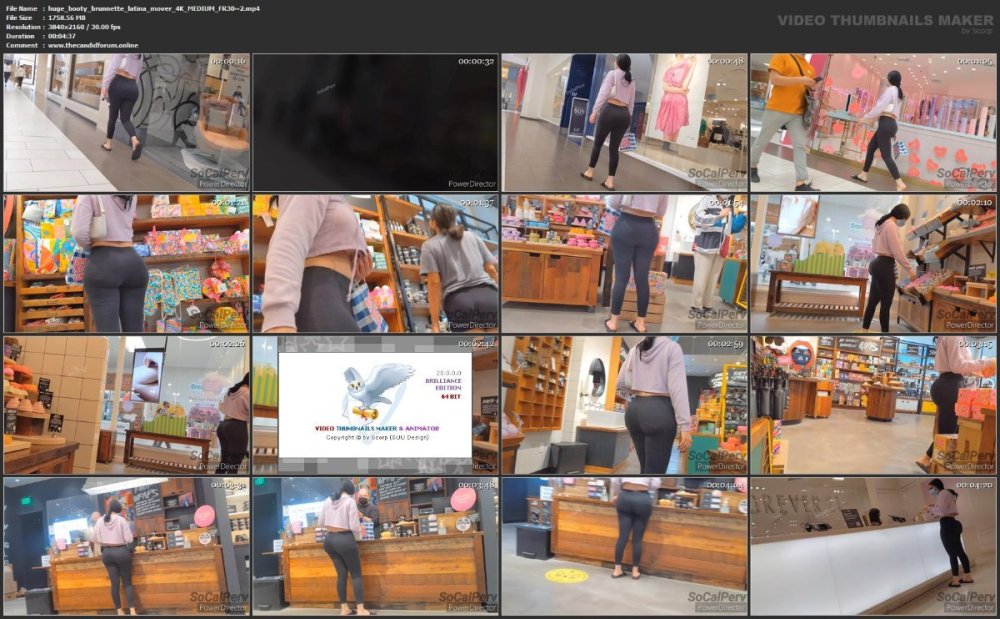Open the owl splash frame at 00:02:42
The width and height of the screenshot is (1000, 619).
click(375, 405)
